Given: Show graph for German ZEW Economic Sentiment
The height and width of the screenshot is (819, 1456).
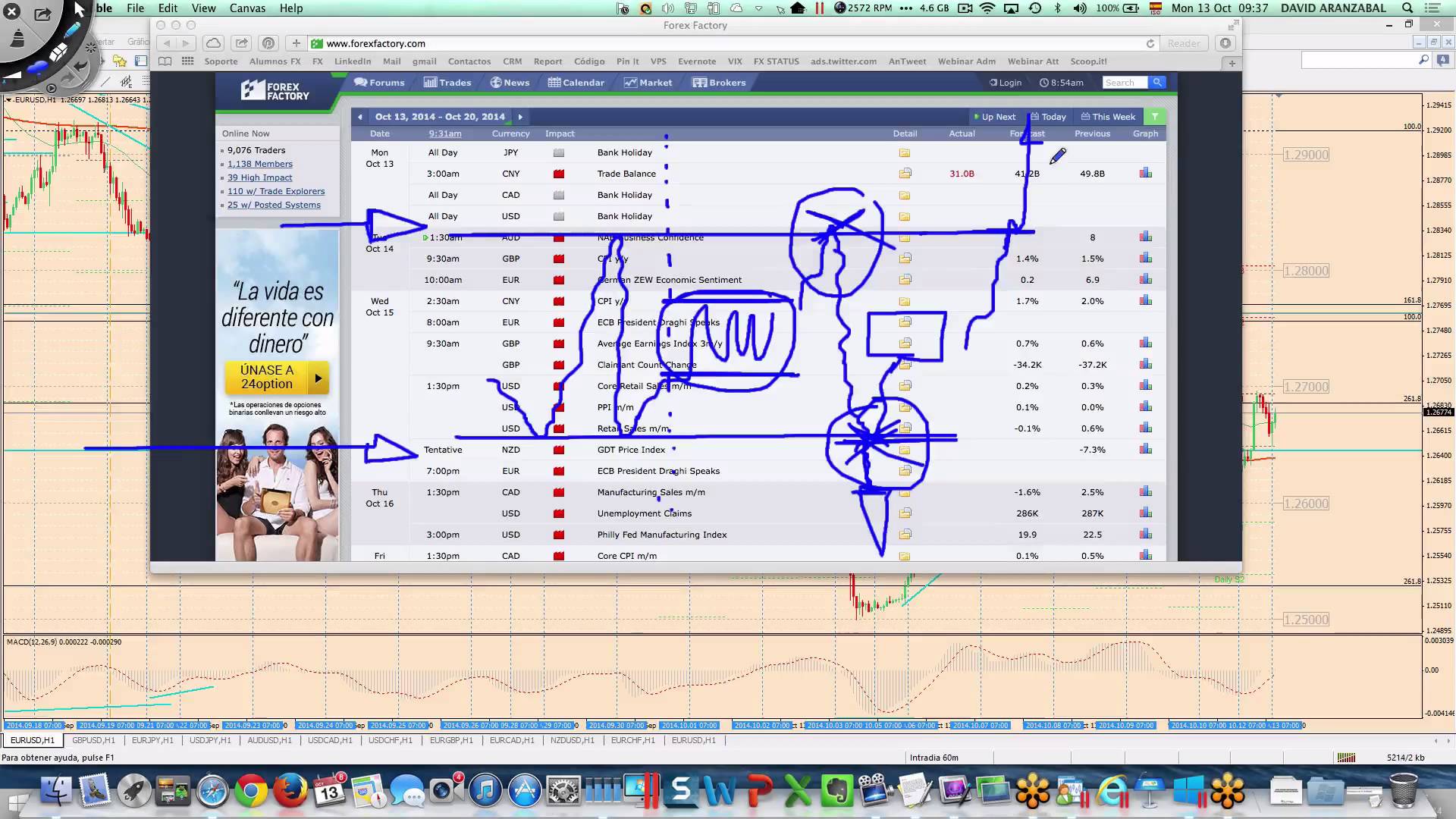Looking at the screenshot, I should tap(1145, 280).
